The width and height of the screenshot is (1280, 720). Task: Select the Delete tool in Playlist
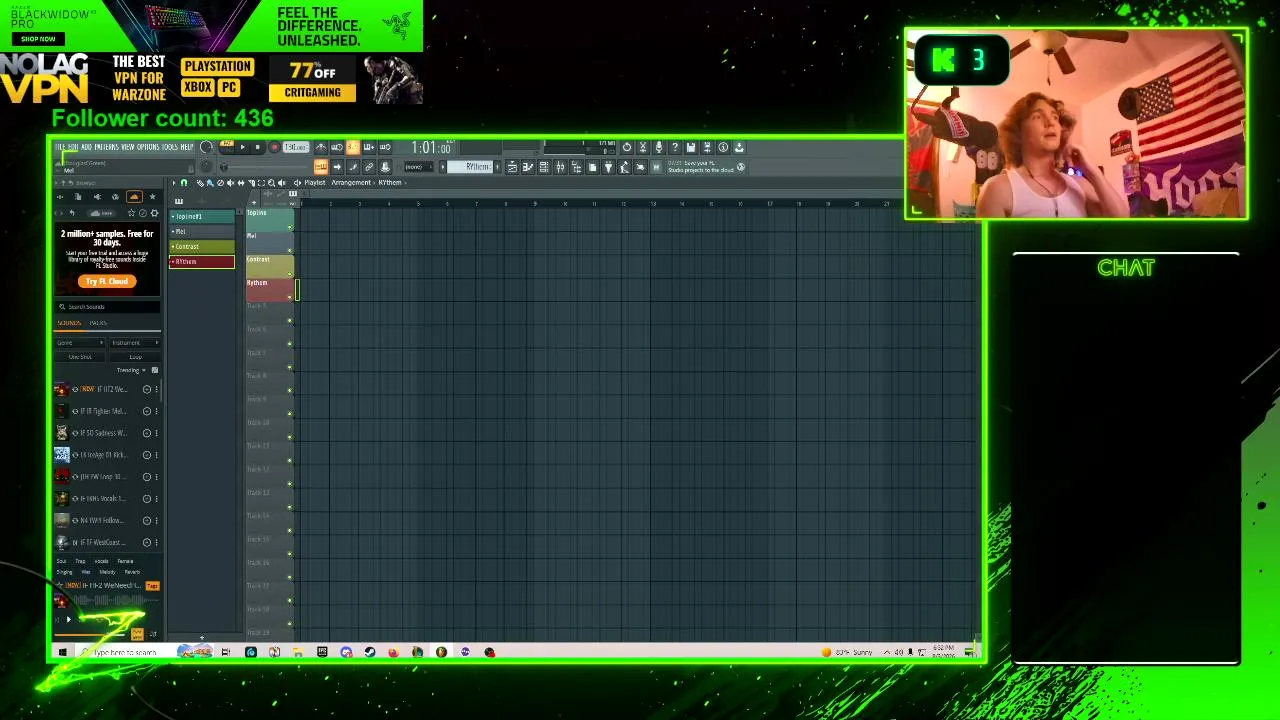click(x=220, y=183)
